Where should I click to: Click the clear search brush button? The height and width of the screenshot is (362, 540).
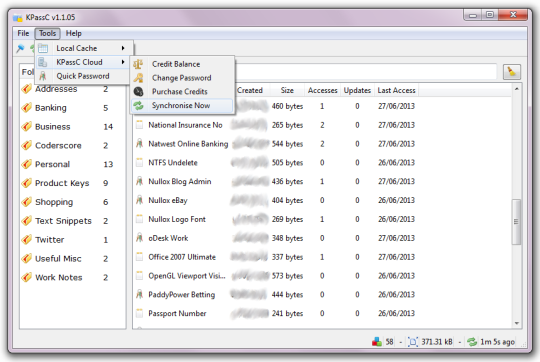512,72
